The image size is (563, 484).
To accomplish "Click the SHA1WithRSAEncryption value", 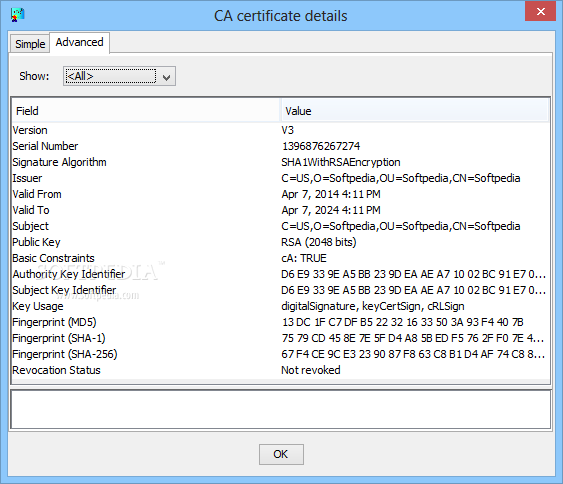I will click(340, 162).
